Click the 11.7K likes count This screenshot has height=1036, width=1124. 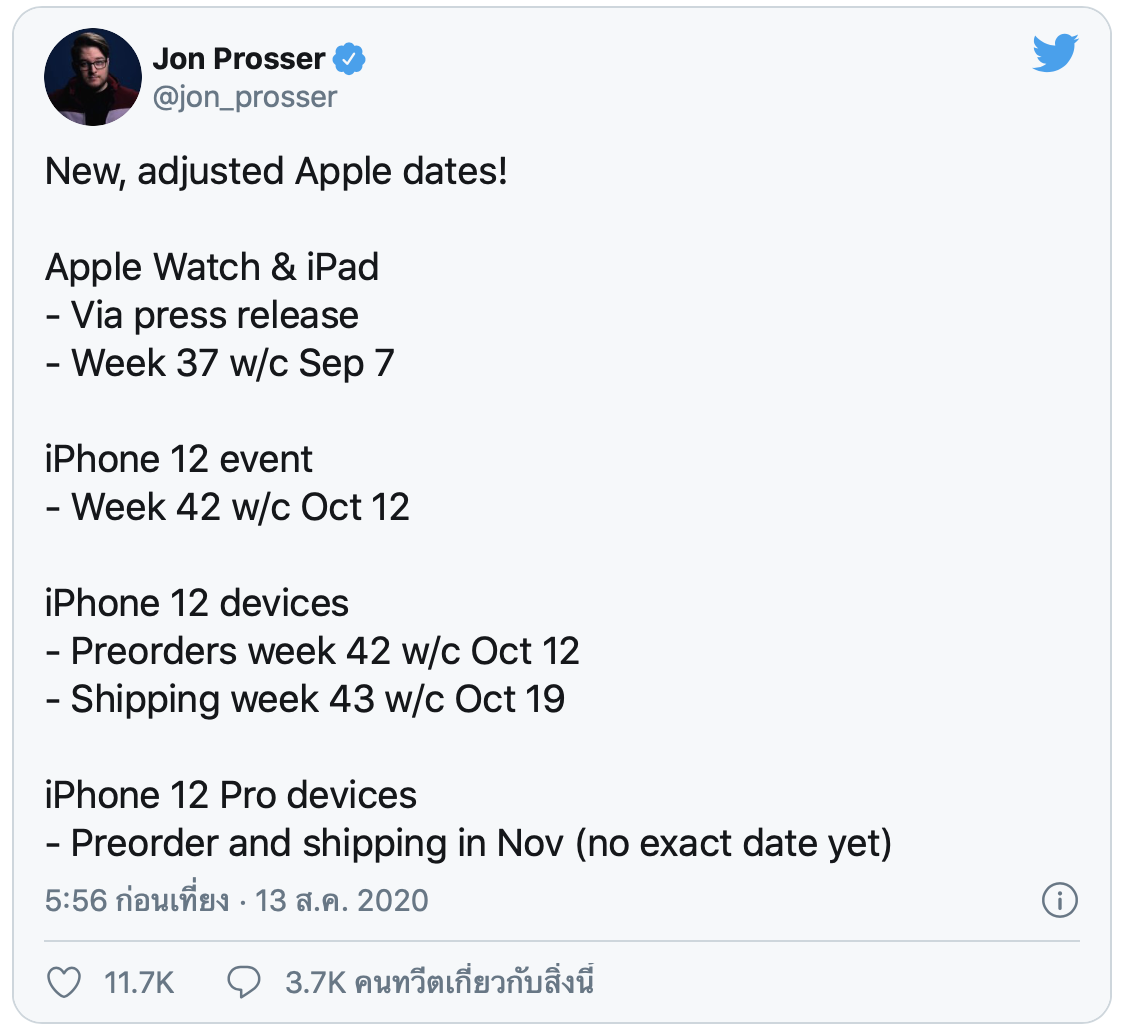139,983
